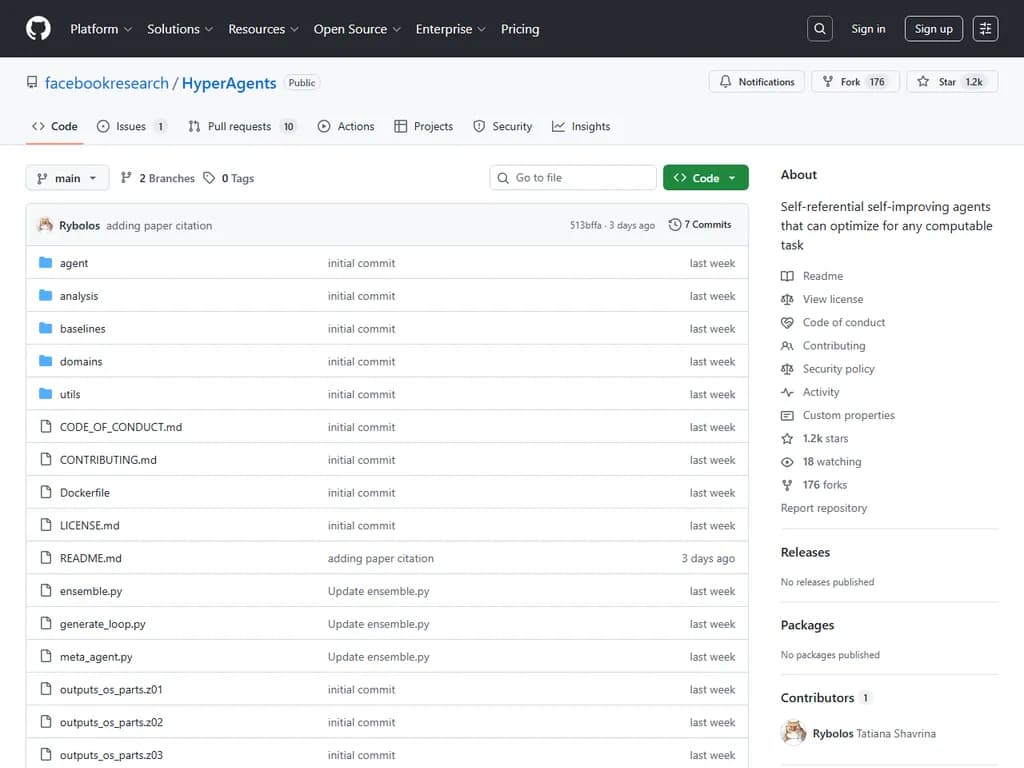Viewport: 1024px width, 768px height.
Task: Click the domains folder icon
Action: 45,362
